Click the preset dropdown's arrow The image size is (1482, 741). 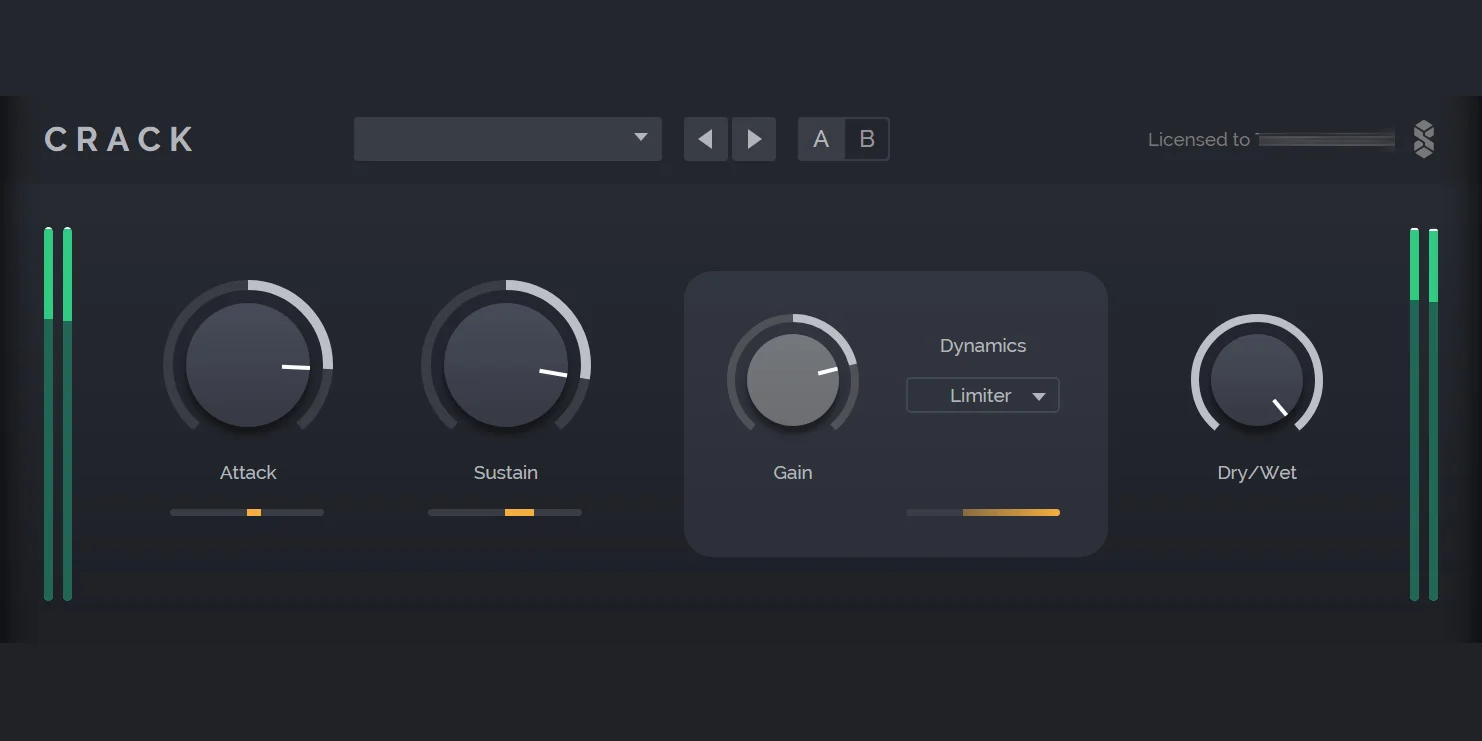point(641,138)
